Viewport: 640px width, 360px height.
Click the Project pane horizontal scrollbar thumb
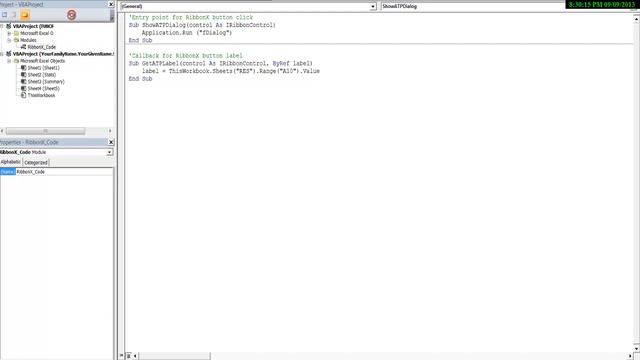pos(45,131)
